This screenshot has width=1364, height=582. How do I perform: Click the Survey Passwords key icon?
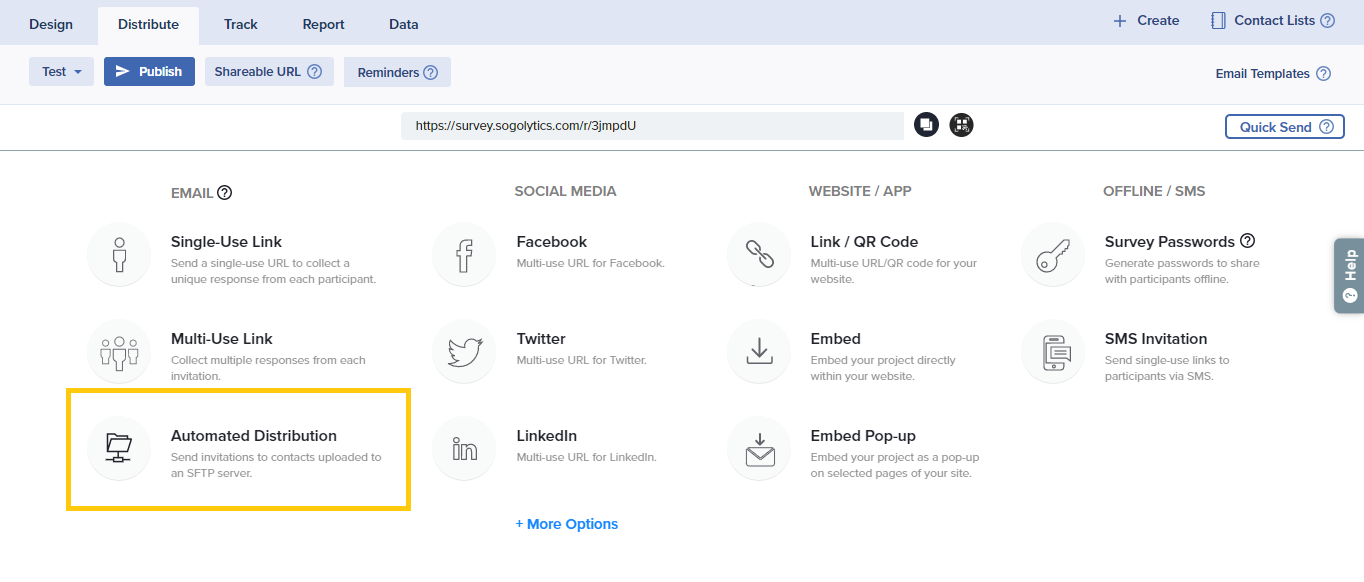[x=1053, y=255]
